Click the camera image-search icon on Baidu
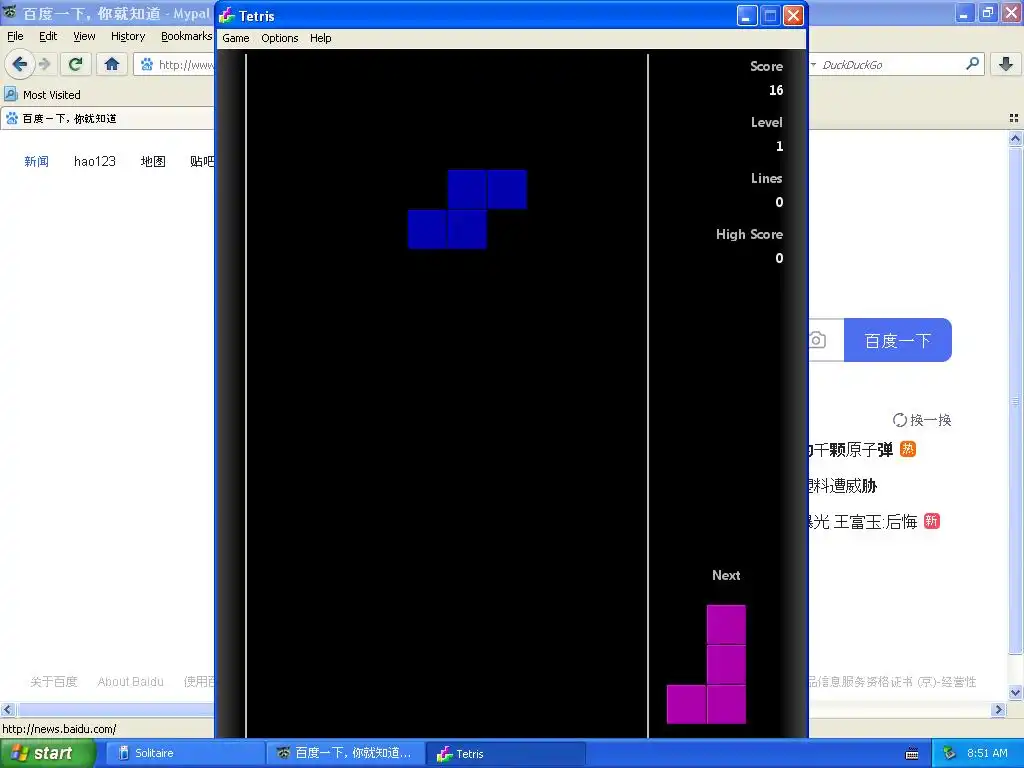 [818, 340]
